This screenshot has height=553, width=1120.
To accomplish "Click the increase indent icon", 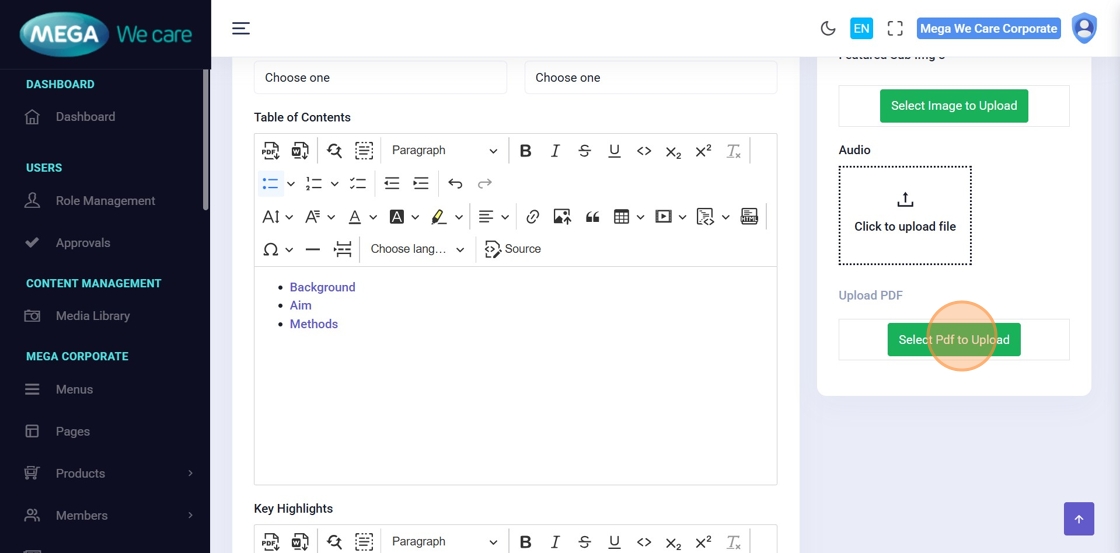I will (x=421, y=184).
